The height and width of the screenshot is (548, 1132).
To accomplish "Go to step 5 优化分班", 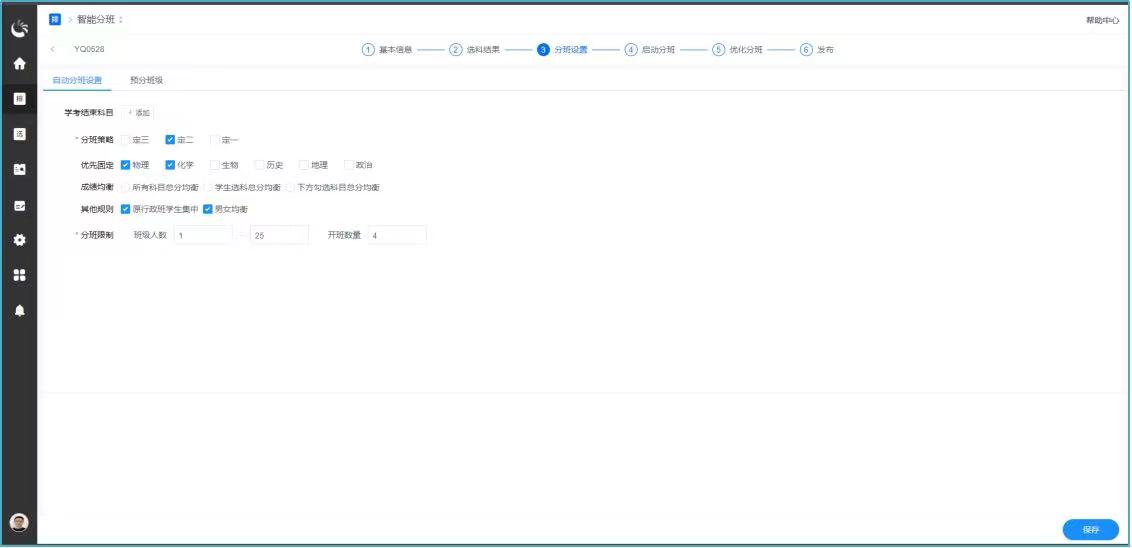I will coord(737,50).
